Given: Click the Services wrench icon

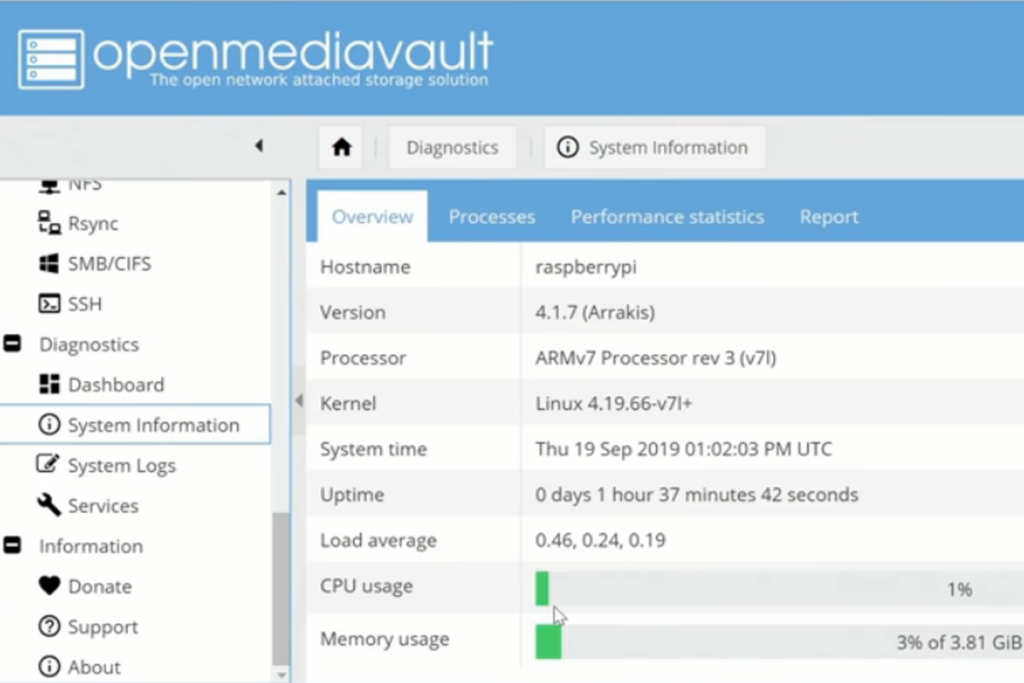Looking at the screenshot, I should click(49, 505).
